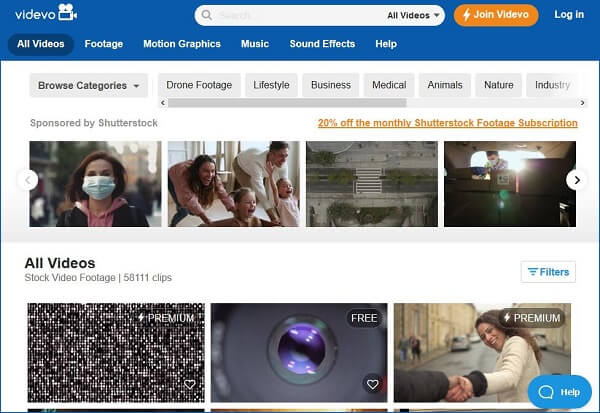Go to the Music tab
Image resolution: width=600 pixels, height=413 pixels.
click(x=255, y=44)
